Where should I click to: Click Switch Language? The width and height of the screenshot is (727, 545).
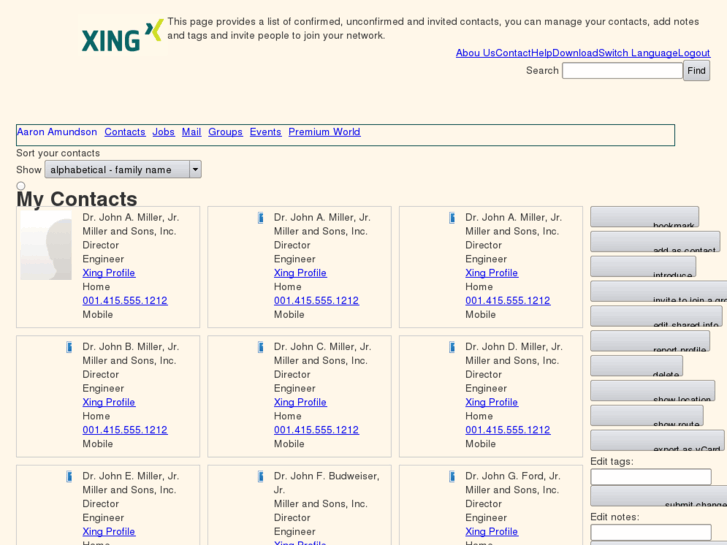638,53
